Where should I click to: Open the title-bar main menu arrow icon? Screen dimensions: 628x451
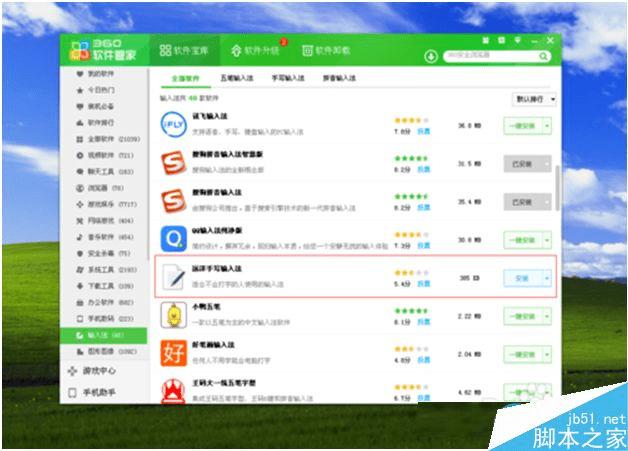(517, 40)
